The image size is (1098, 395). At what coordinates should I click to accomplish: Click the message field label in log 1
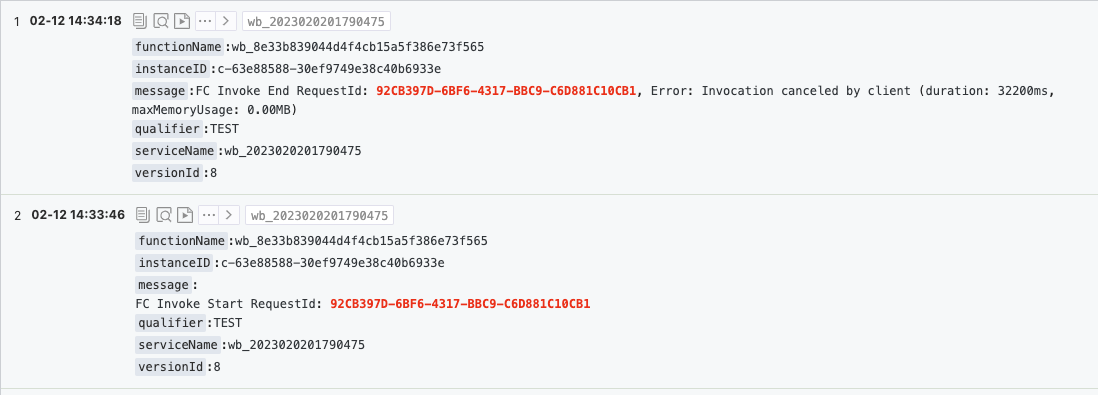(x=160, y=91)
